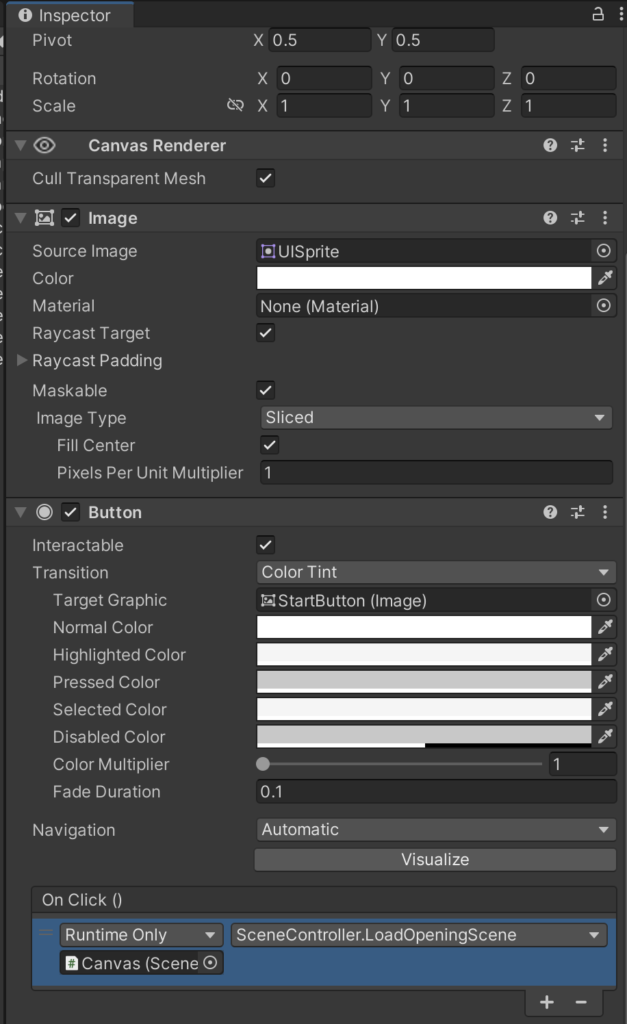This screenshot has height=1024, width=627.
Task: Click the Fade Duration input field
Action: tap(435, 792)
